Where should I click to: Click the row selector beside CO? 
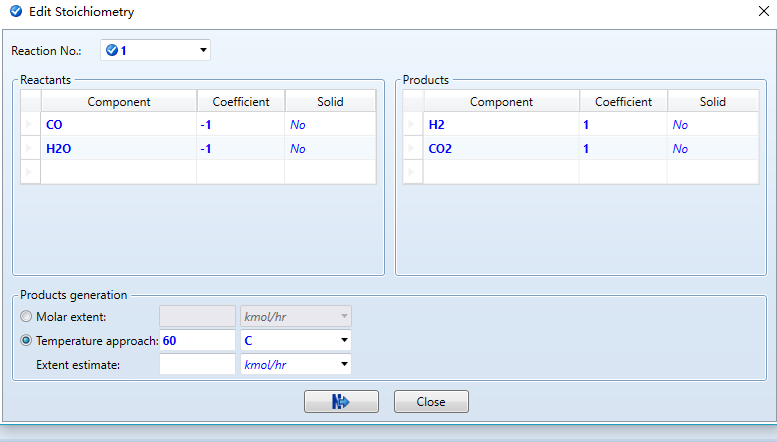tap(30, 125)
